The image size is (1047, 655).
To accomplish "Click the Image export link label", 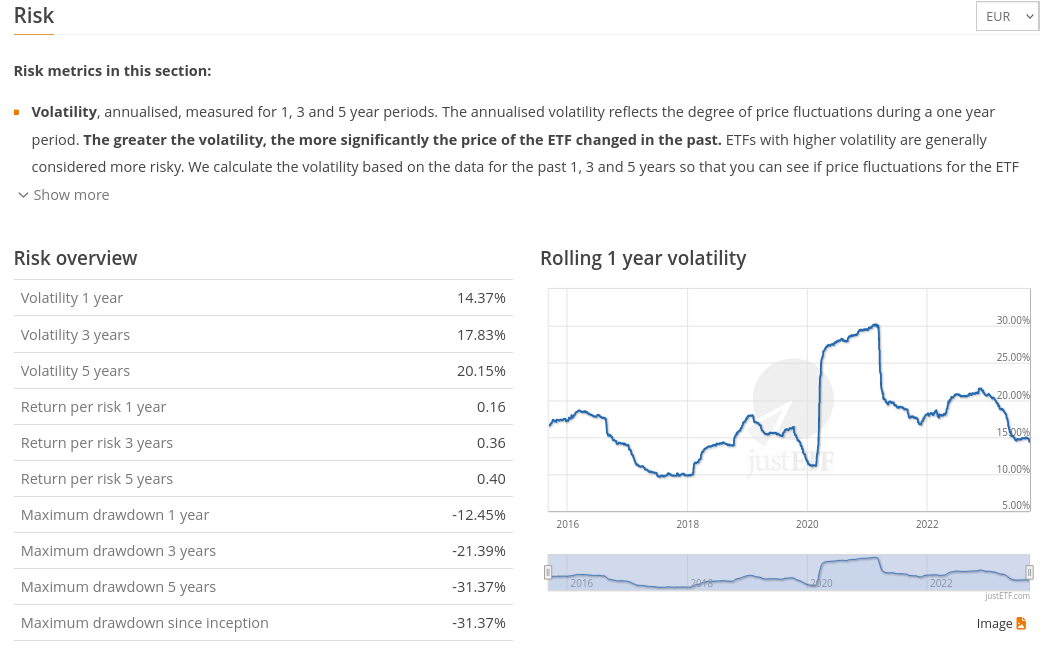I will point(994,624).
